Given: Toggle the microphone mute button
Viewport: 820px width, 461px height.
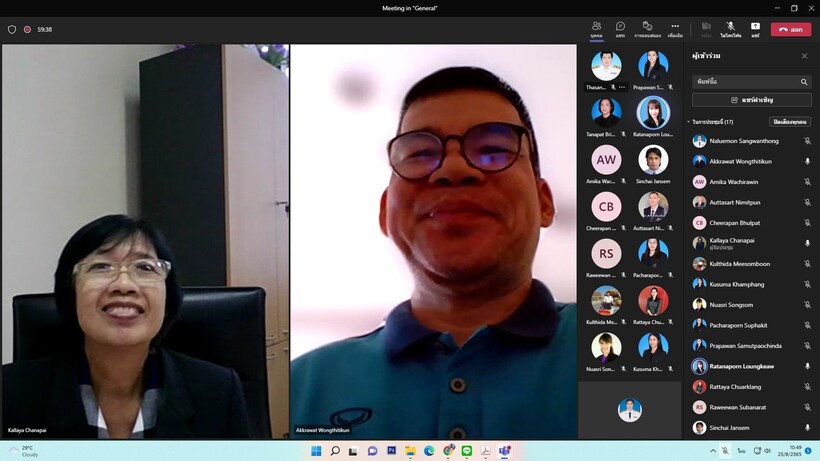Looking at the screenshot, I should click(x=731, y=29).
